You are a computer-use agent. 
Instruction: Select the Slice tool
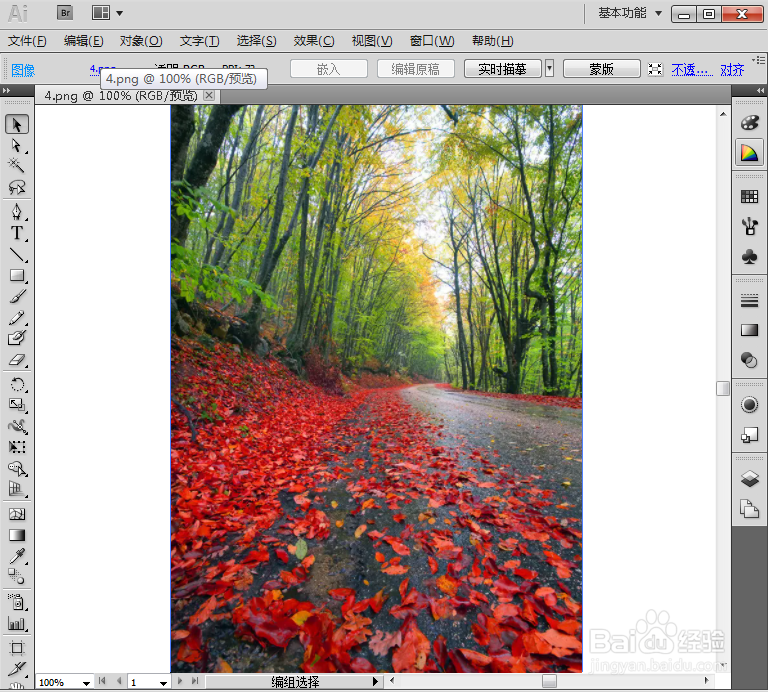pyautogui.click(x=17, y=668)
